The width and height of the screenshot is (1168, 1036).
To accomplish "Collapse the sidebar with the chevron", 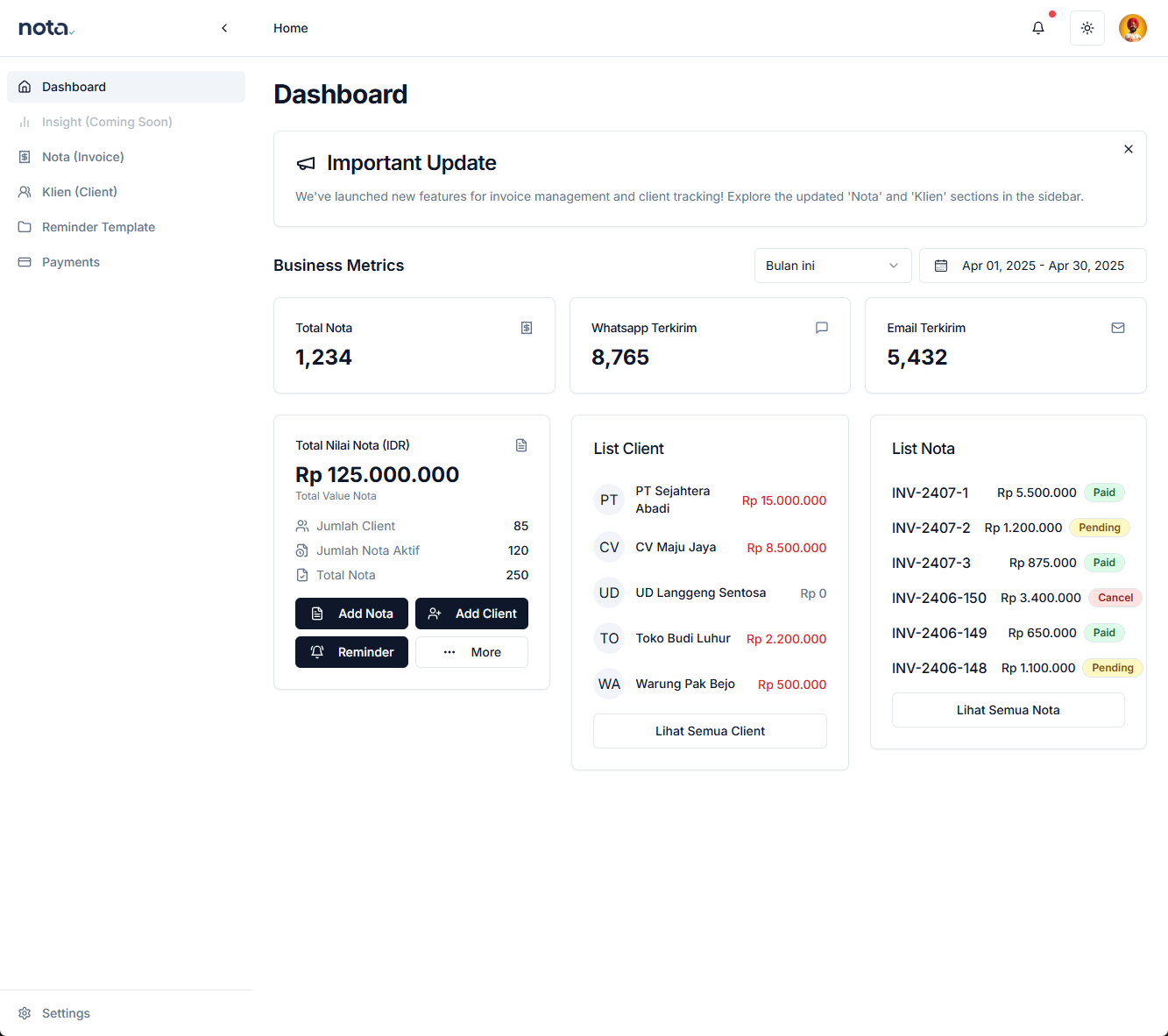I will [x=224, y=28].
